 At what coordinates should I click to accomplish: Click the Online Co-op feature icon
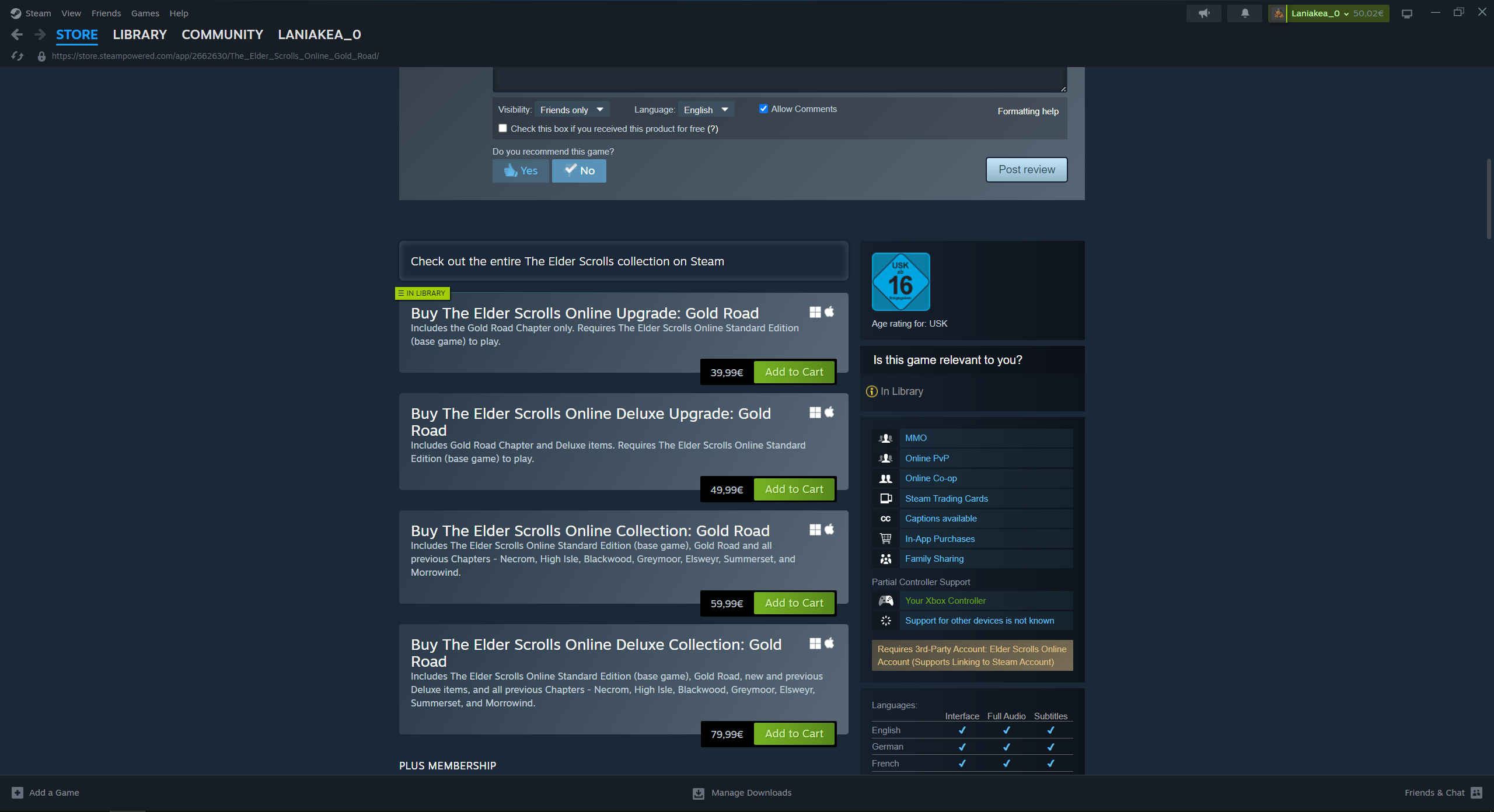886,478
